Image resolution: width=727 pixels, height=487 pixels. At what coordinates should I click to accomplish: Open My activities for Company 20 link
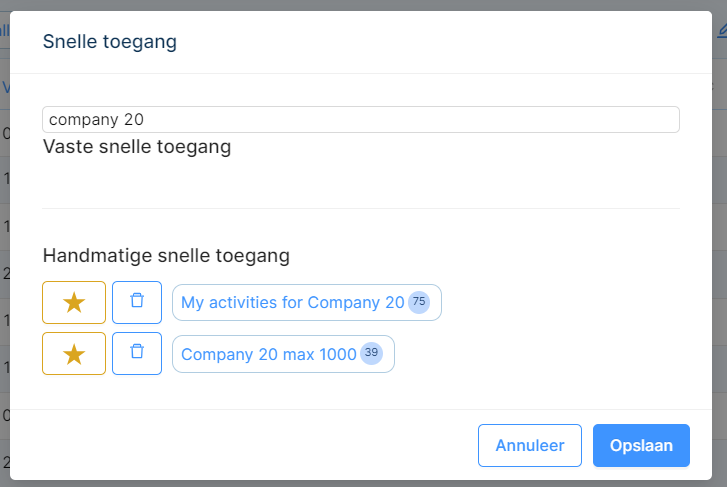point(306,302)
